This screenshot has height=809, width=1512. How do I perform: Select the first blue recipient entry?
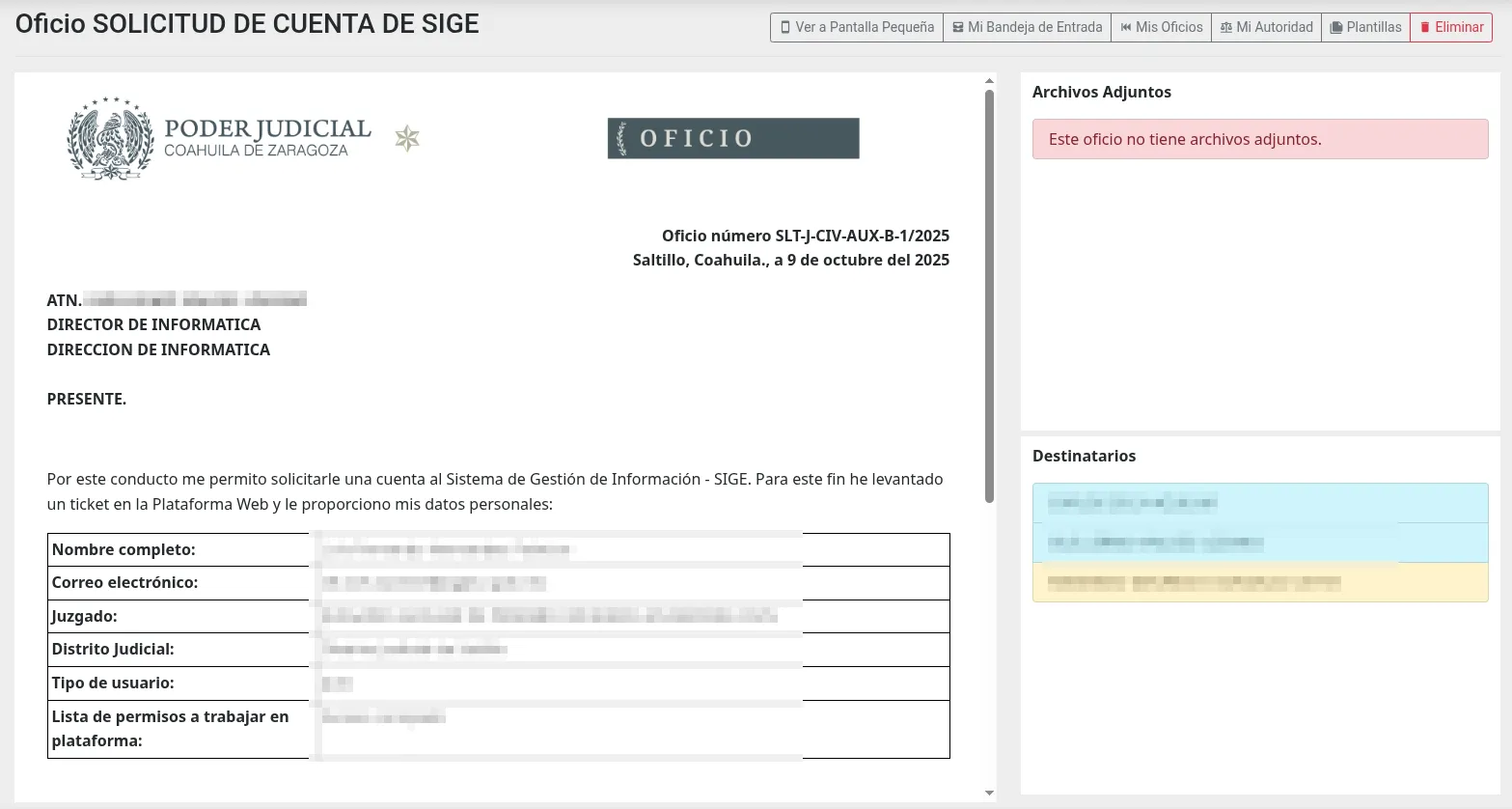click(1259, 503)
